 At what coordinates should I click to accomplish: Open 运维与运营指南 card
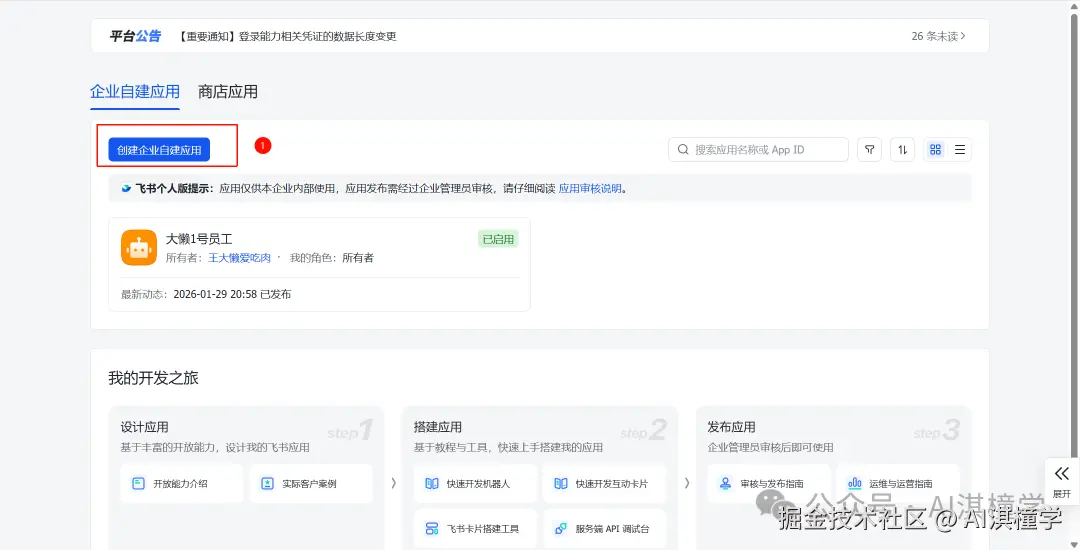(897, 483)
